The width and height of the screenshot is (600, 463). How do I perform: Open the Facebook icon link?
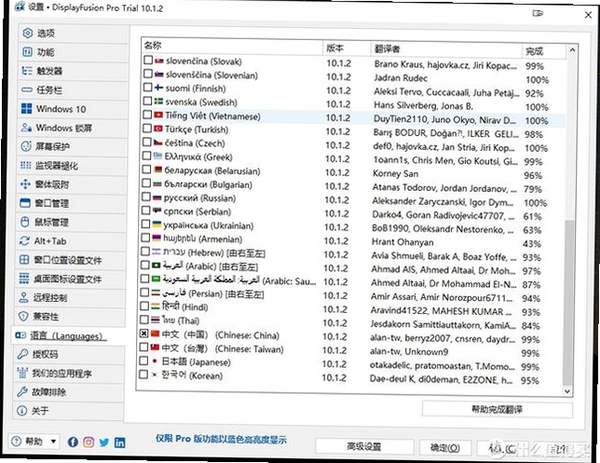pyautogui.click(x=73, y=442)
